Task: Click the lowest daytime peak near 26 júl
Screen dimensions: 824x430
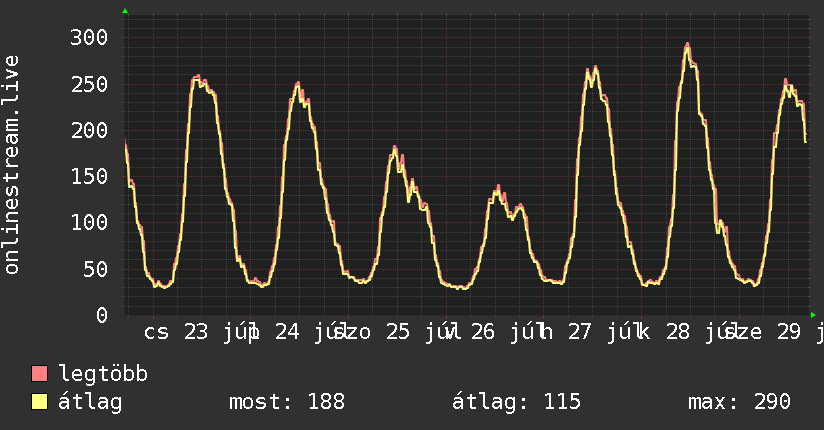Action: click(498, 188)
